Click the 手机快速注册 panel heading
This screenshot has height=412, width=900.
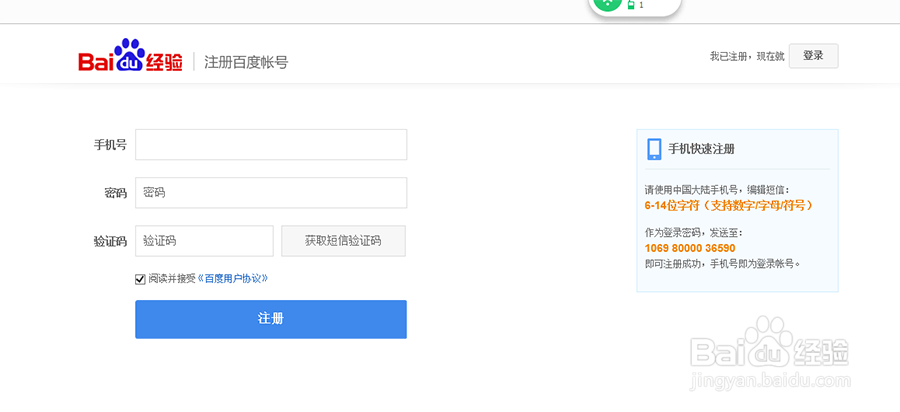click(x=701, y=149)
